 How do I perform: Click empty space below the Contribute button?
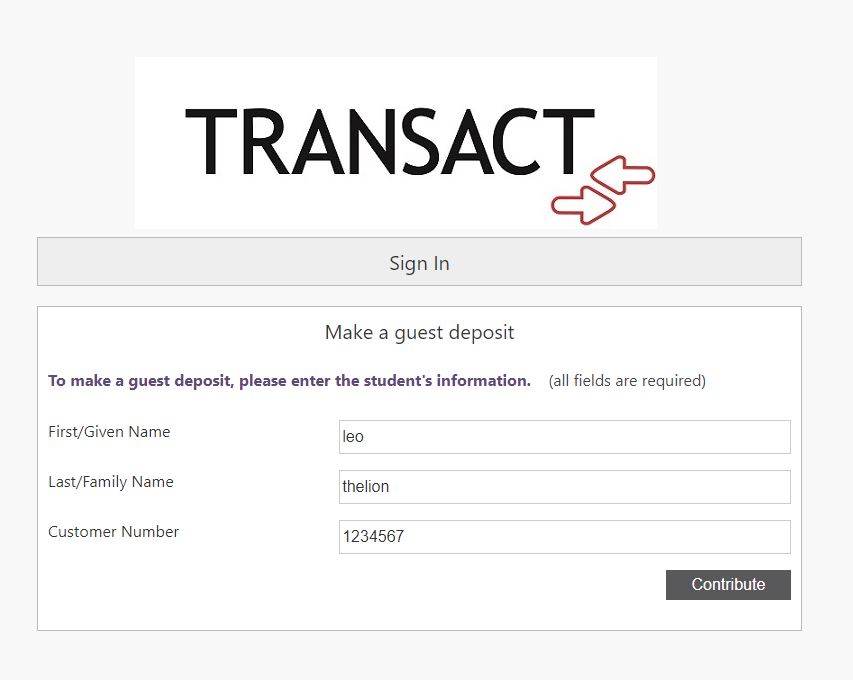coord(728,615)
